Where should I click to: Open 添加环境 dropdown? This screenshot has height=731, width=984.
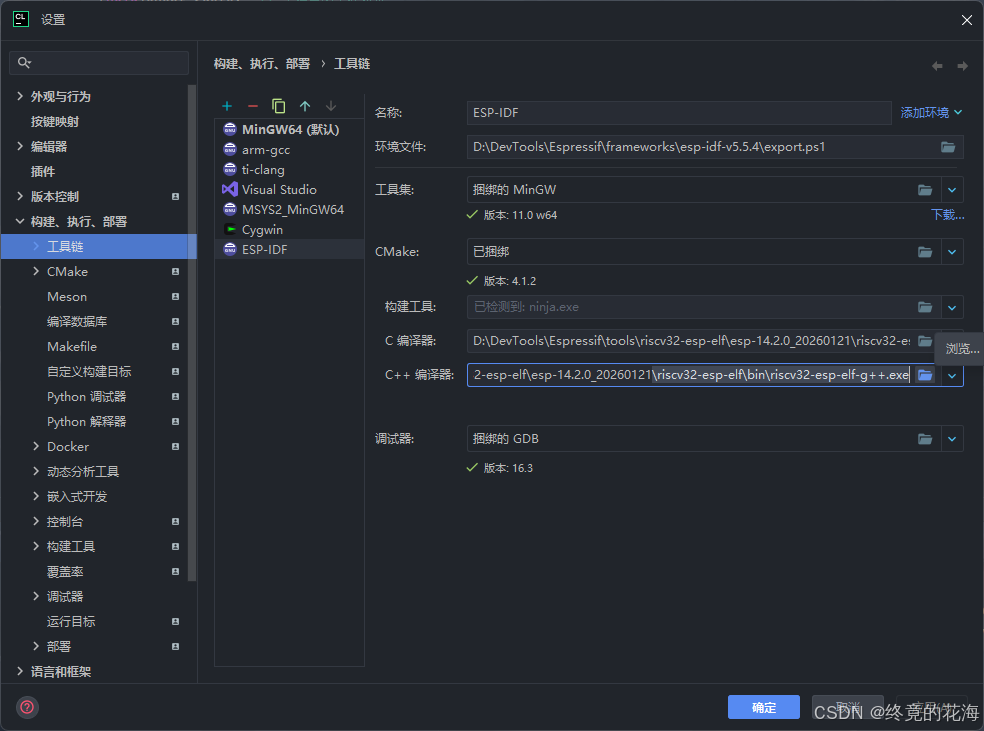(931, 112)
